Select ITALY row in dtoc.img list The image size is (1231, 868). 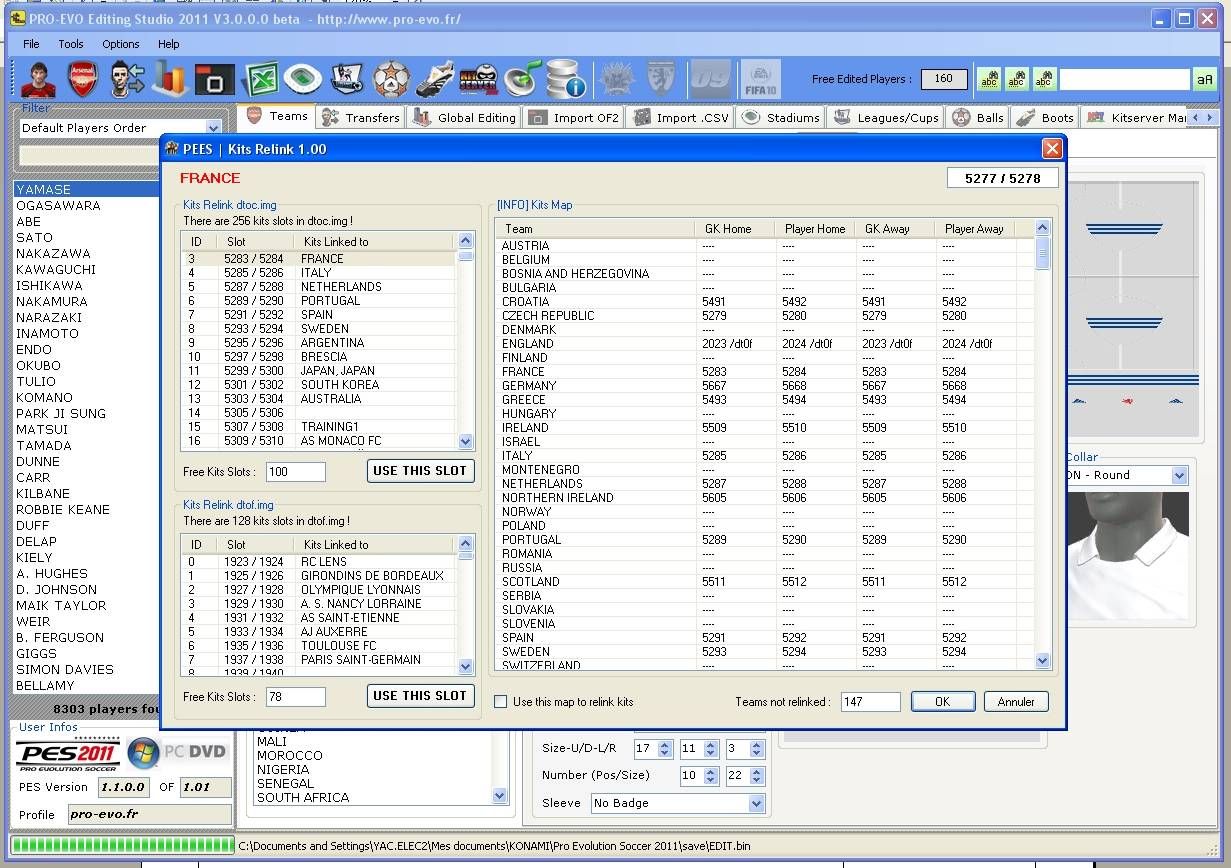[x=316, y=273]
